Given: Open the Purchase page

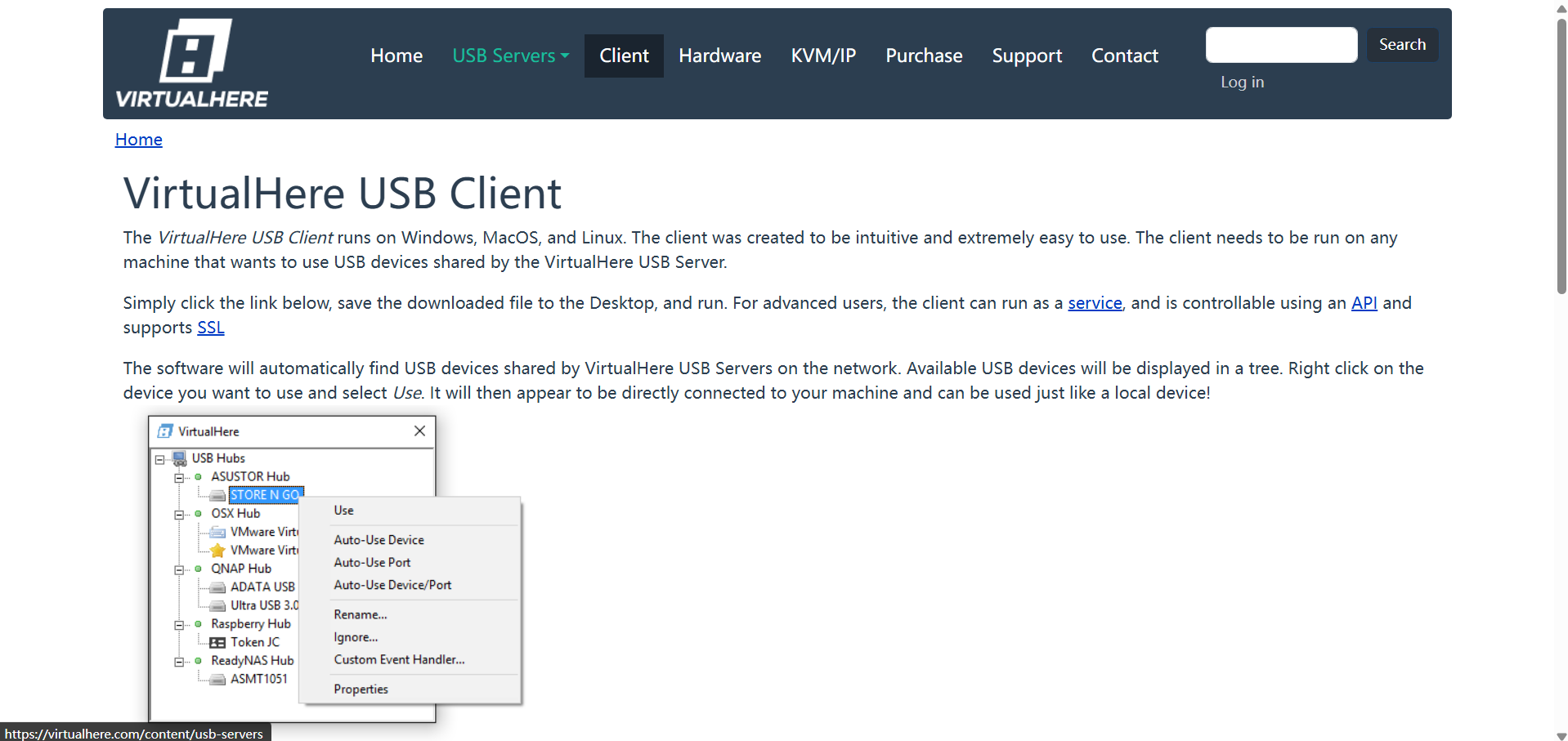Looking at the screenshot, I should tap(924, 56).
